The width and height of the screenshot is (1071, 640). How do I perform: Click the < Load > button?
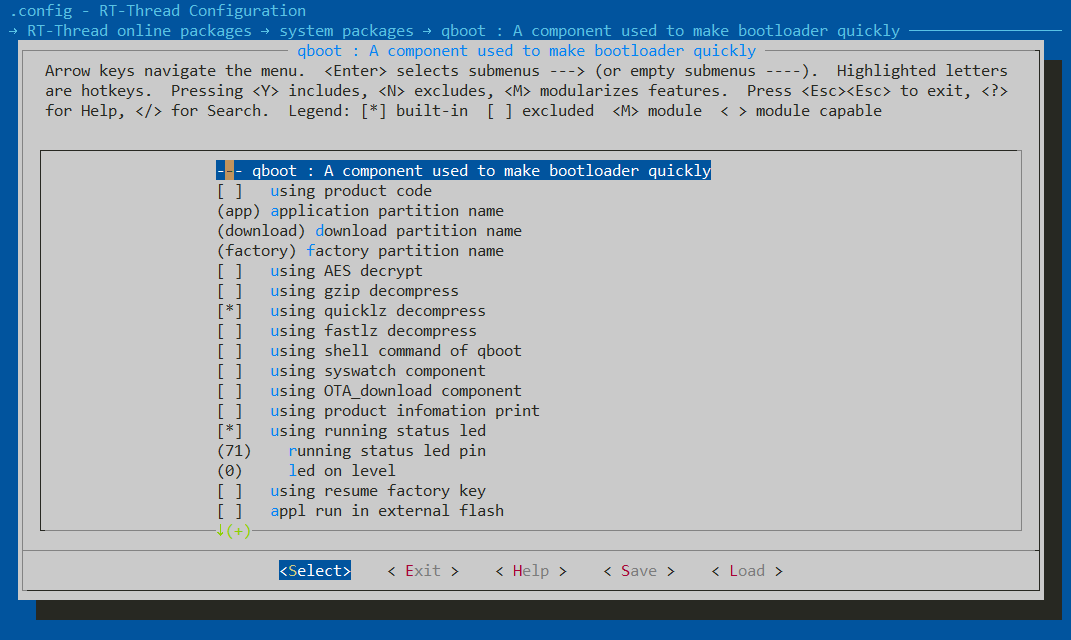[x=747, y=570]
